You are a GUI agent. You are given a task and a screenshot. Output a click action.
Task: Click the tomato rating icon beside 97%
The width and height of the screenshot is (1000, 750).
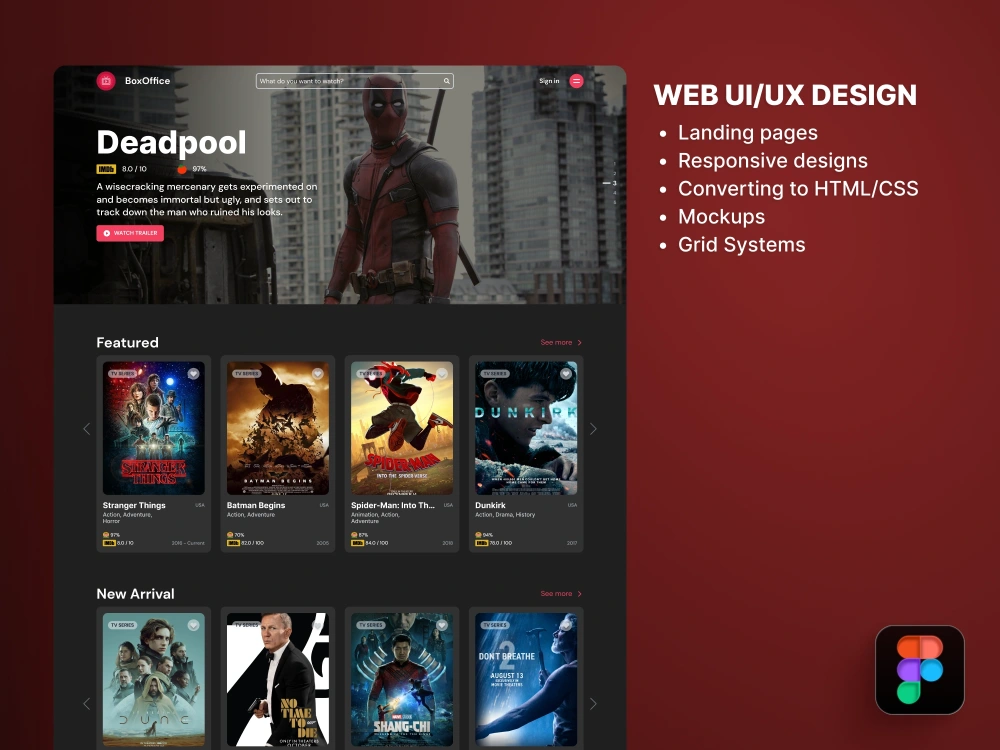[182, 169]
